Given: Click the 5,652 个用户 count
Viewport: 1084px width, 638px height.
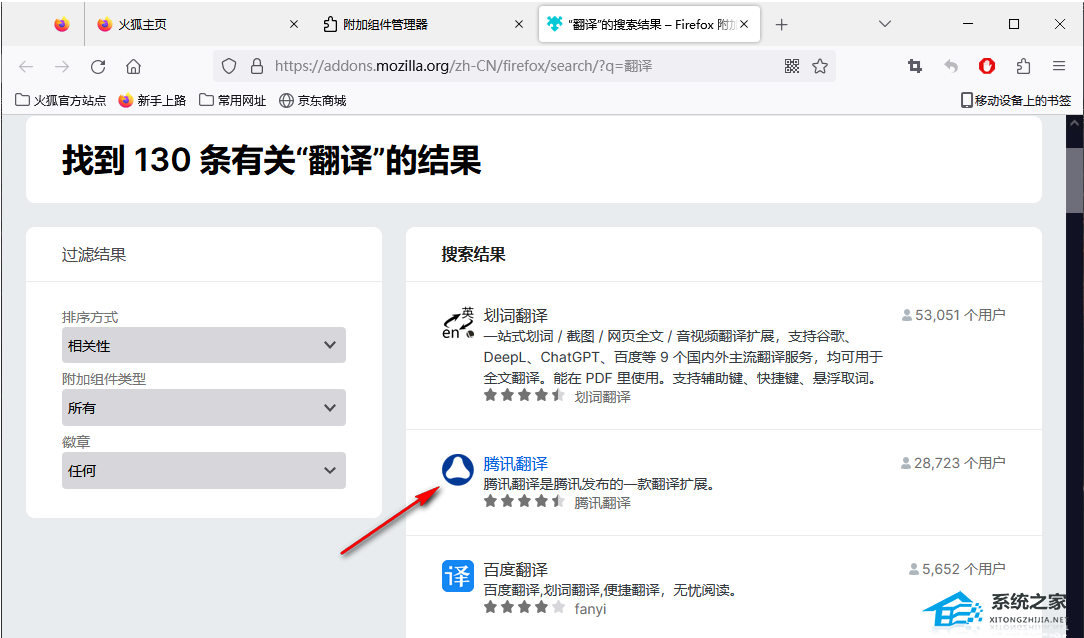Looking at the screenshot, I should pos(957,569).
